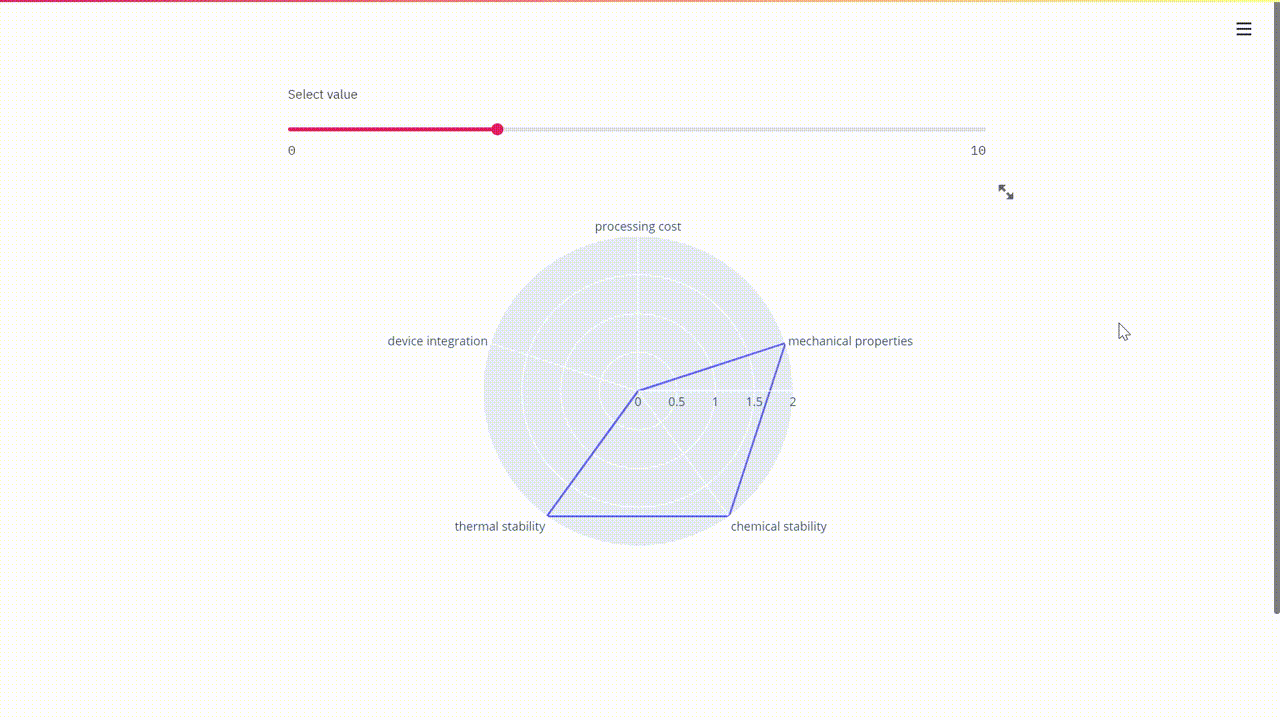
Task: Click the 'processing cost' axis label
Action: pyautogui.click(x=637, y=226)
